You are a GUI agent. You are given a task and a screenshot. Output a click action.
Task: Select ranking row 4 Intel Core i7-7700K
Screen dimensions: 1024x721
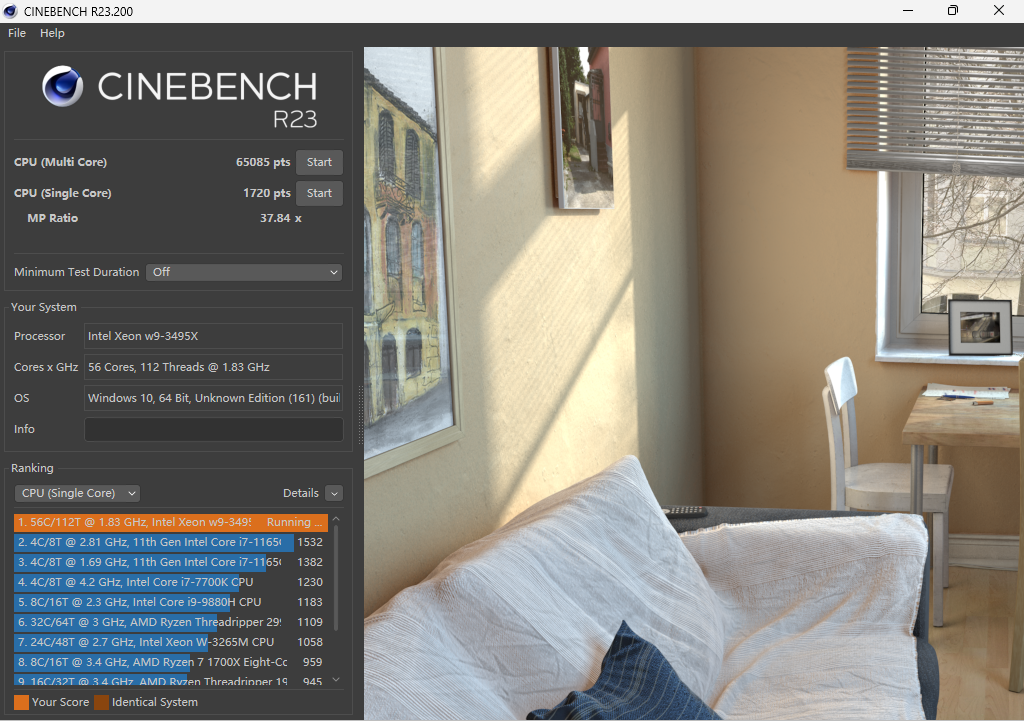click(171, 582)
